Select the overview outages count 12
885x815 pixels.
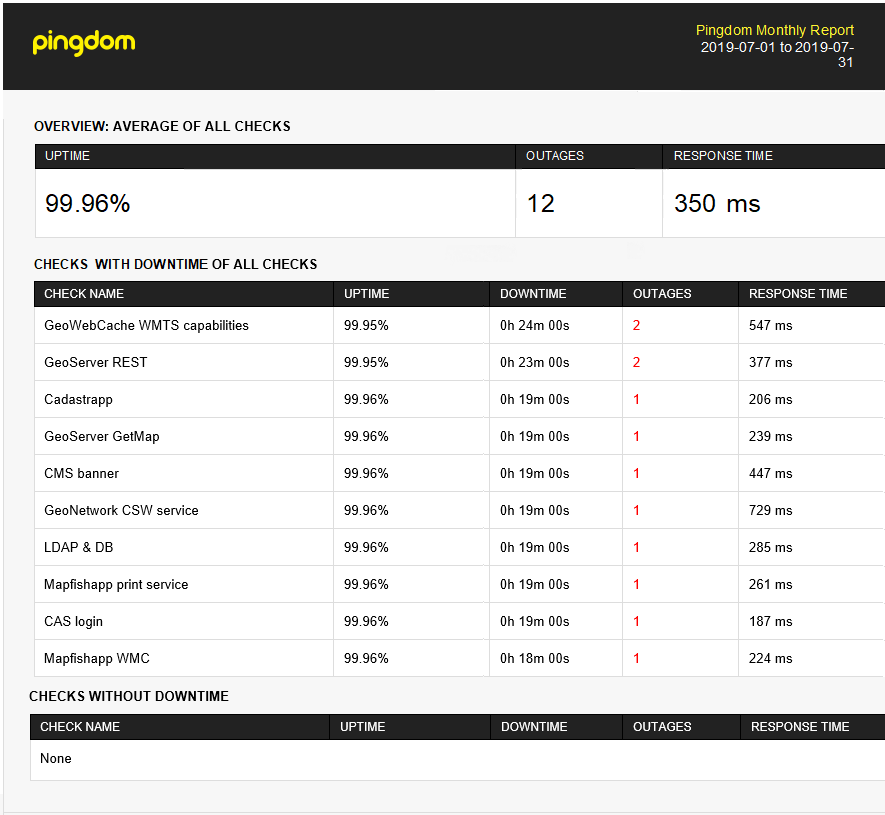541,203
